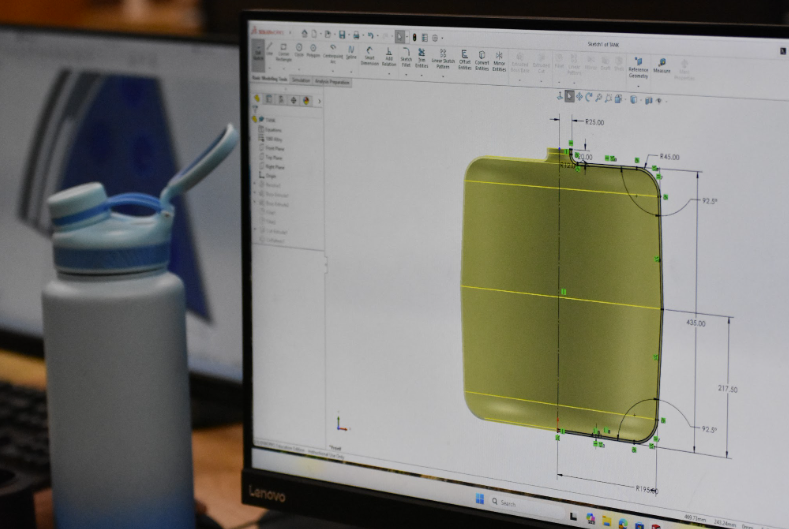Click the Offset Entities tool
Image resolution: width=789 pixels, height=529 pixels.
464,60
